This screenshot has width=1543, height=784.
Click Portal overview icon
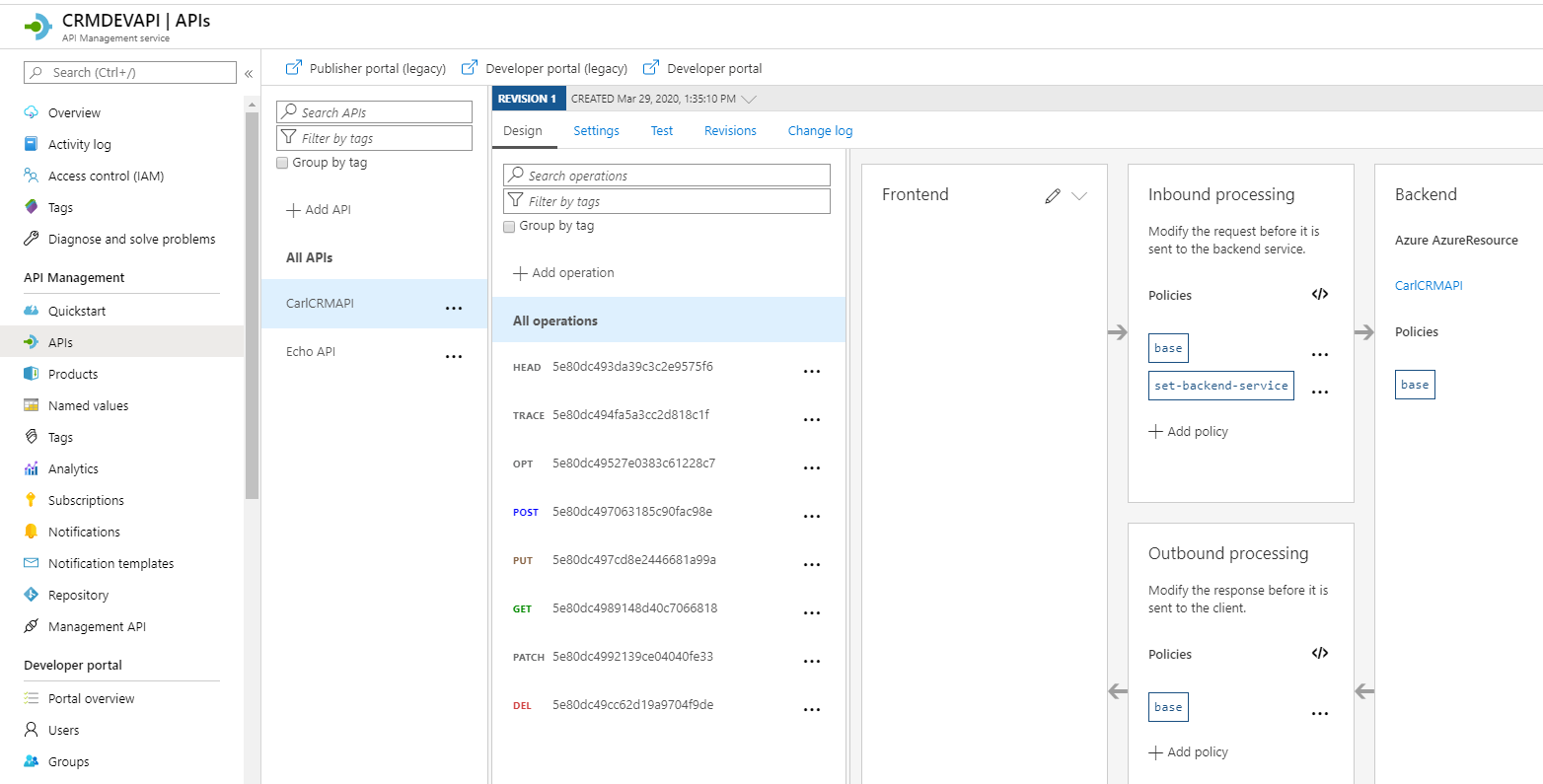tap(31, 698)
